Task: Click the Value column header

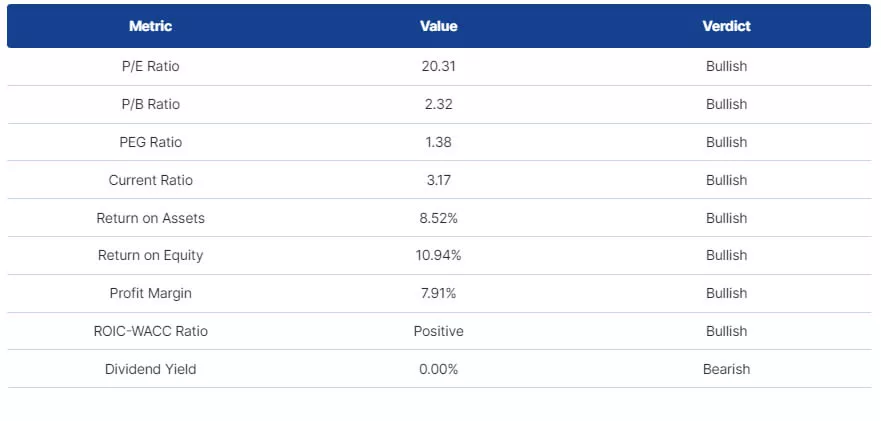Action: pos(438,26)
